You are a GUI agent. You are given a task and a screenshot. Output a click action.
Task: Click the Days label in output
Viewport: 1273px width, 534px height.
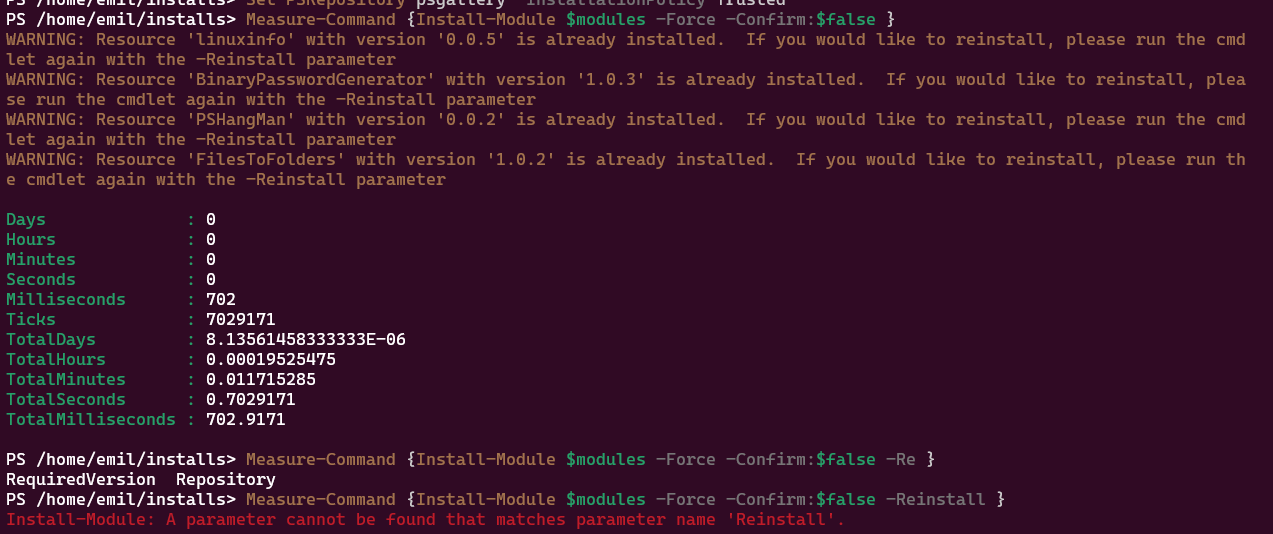coord(26,220)
